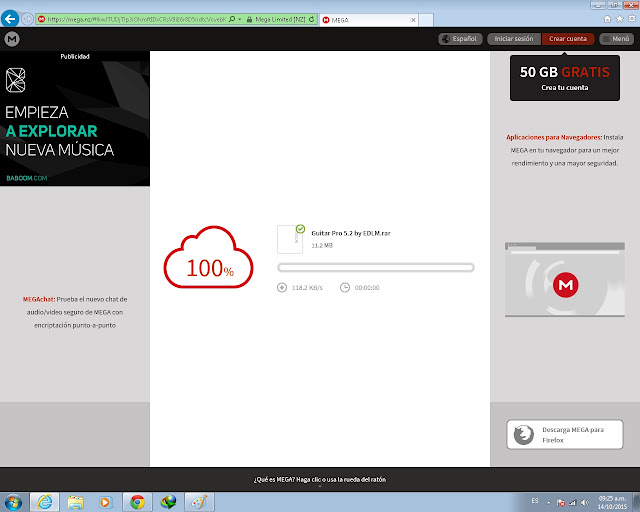Screen dimensions: 640x512
Task: Click the download speed icon
Action: (282, 287)
